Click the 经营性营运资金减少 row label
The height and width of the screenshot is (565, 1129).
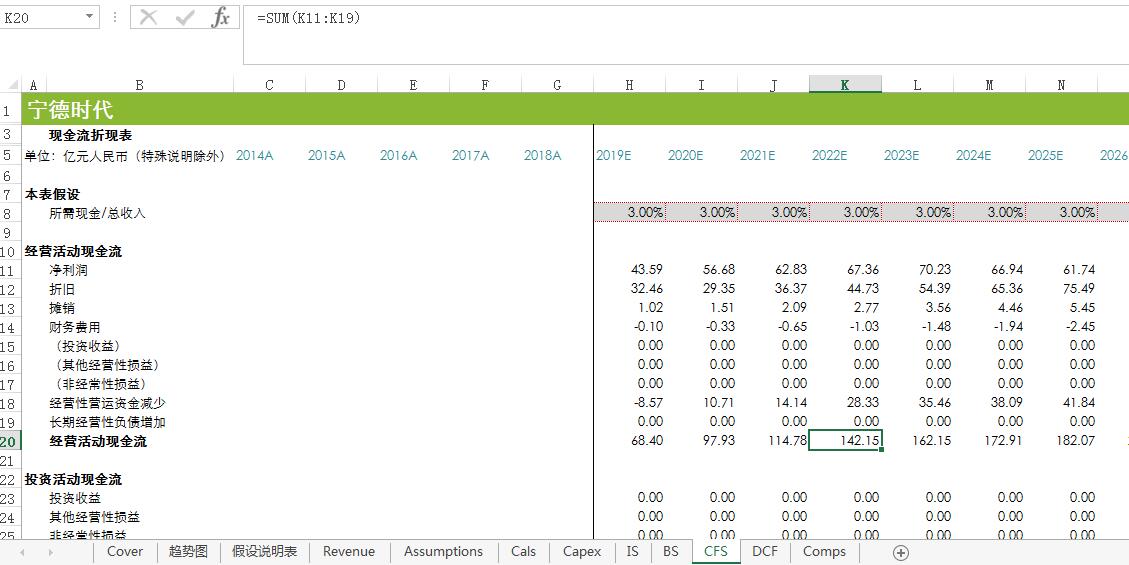click(x=107, y=403)
